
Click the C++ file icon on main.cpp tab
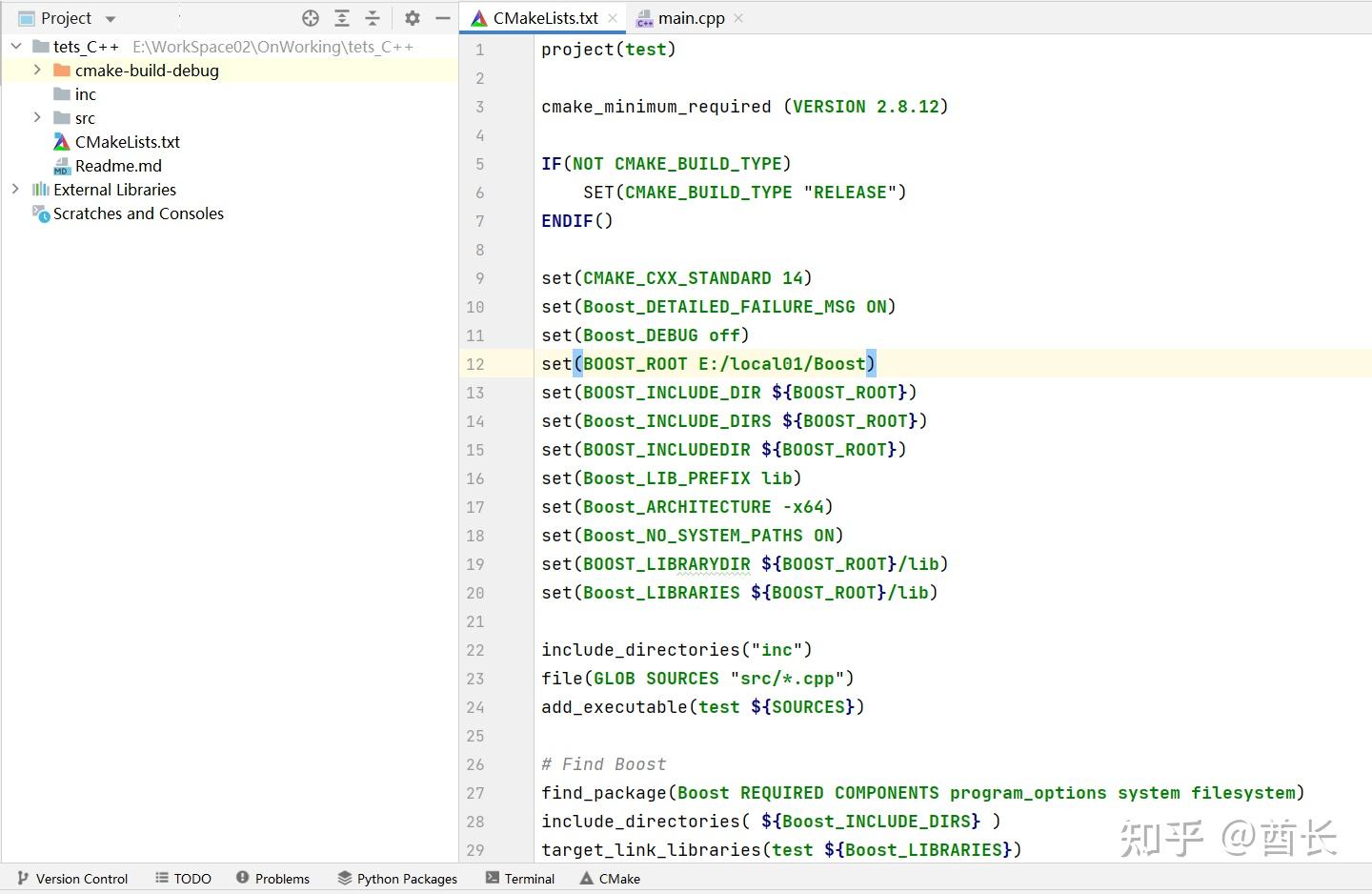[x=645, y=18]
